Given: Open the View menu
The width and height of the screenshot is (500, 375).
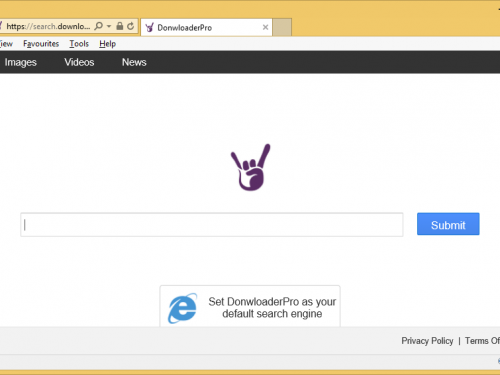Looking at the screenshot, I should pos(6,44).
